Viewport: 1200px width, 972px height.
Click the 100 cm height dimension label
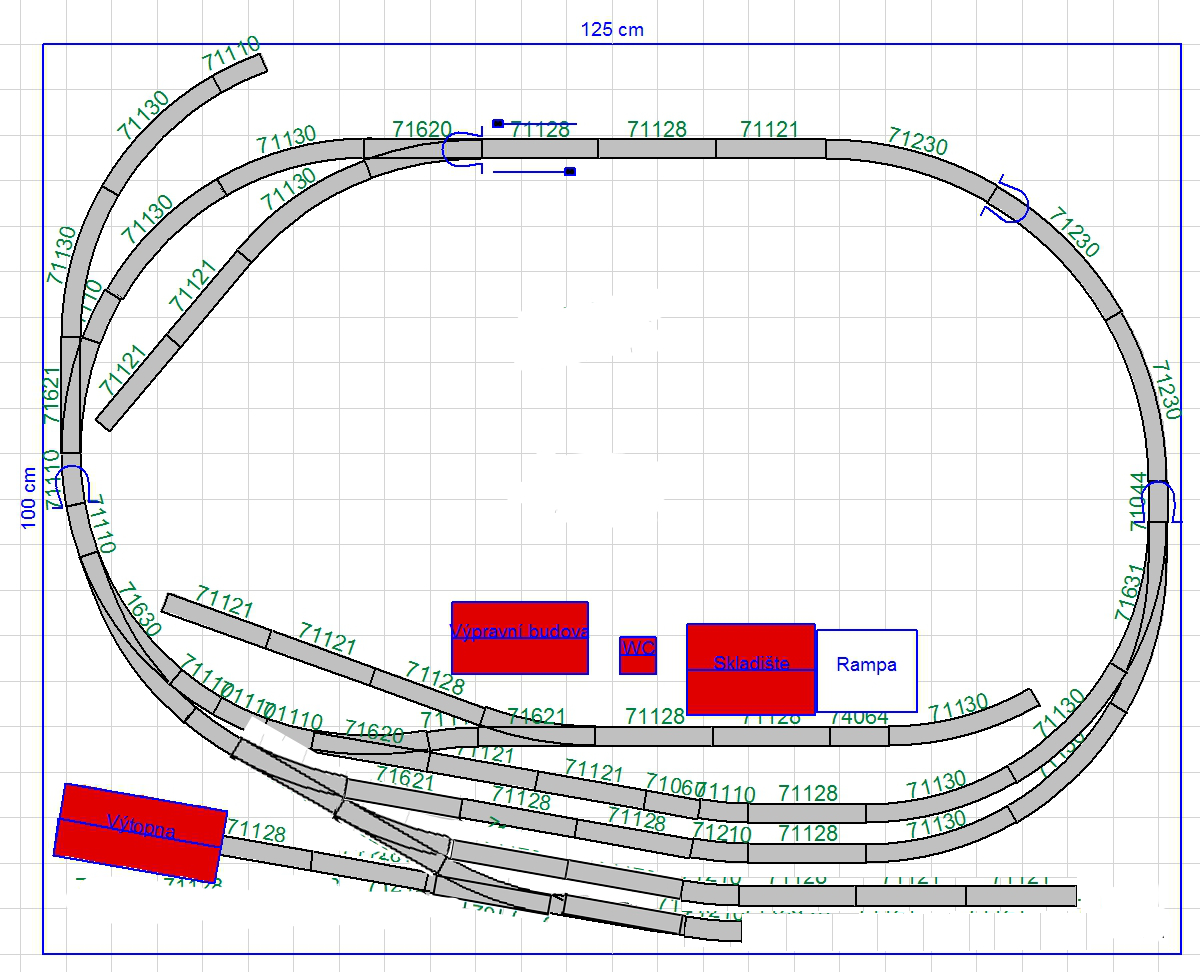28,497
